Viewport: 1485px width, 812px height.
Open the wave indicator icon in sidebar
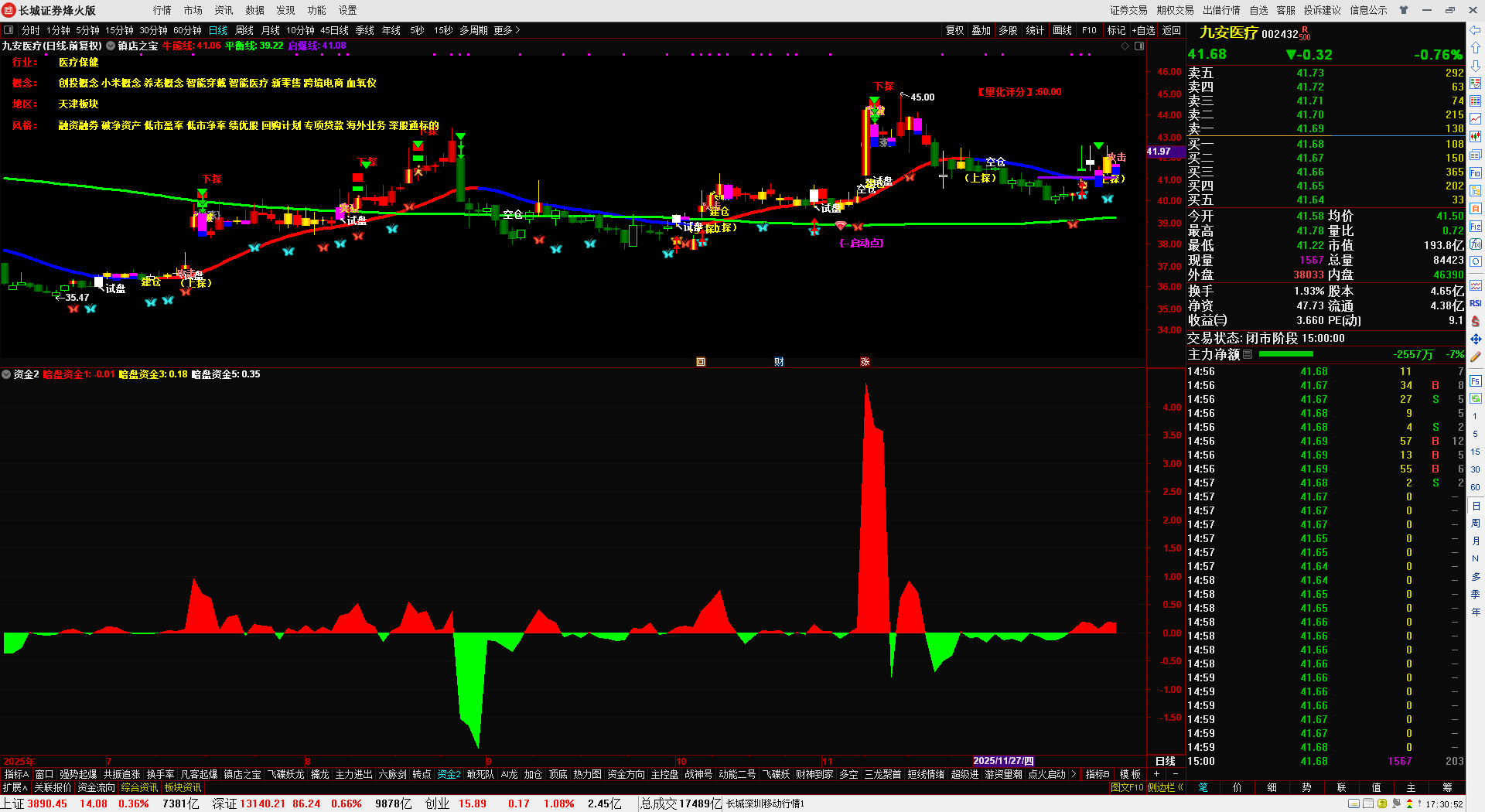pos(1476,285)
